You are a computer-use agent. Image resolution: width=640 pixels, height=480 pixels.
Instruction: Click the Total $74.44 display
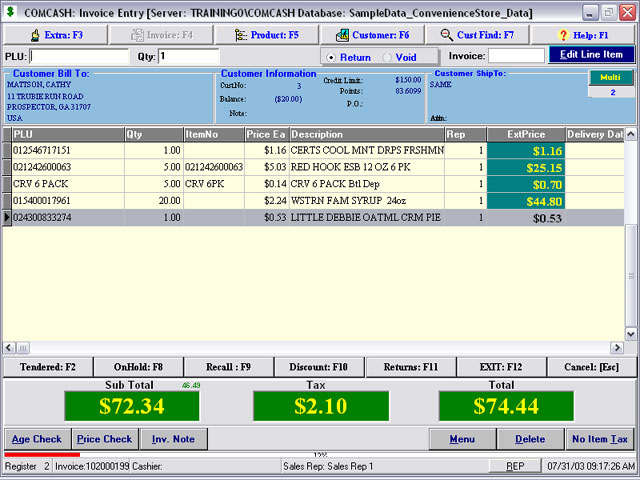click(506, 406)
